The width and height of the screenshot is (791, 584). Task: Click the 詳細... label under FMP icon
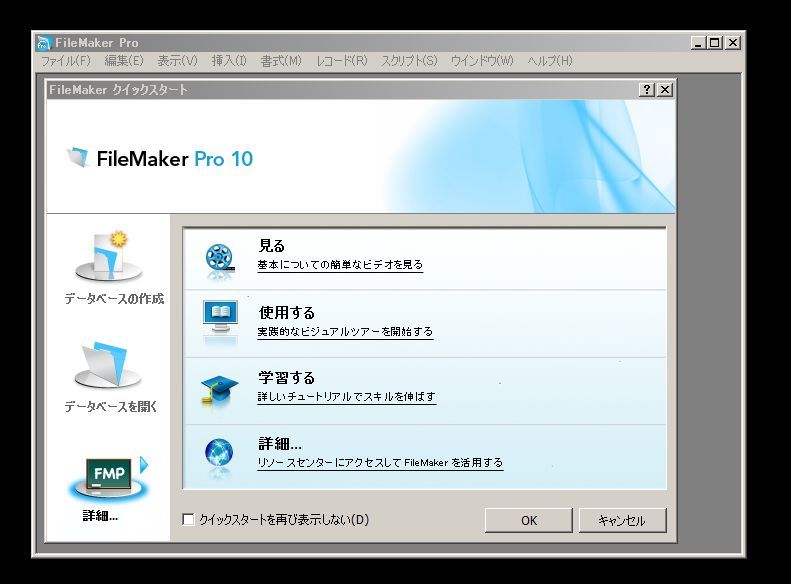point(100,515)
